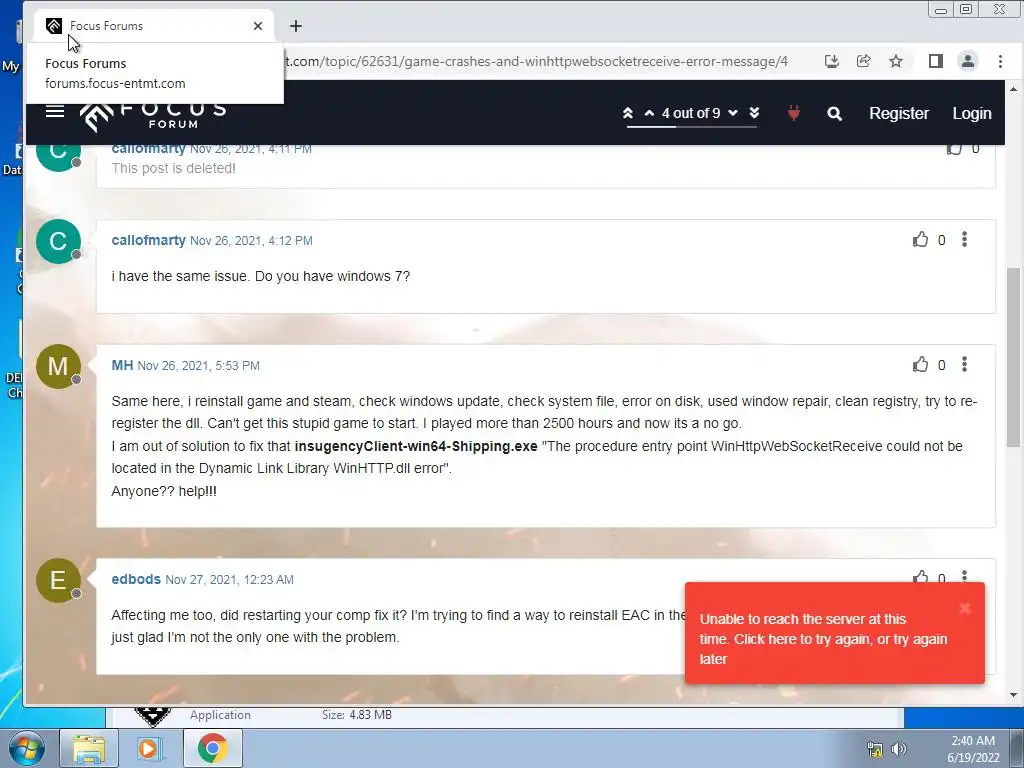Screen dimensions: 1024x768
Task: Open callofmarty profile from 4:12 PM post
Action: coord(148,240)
